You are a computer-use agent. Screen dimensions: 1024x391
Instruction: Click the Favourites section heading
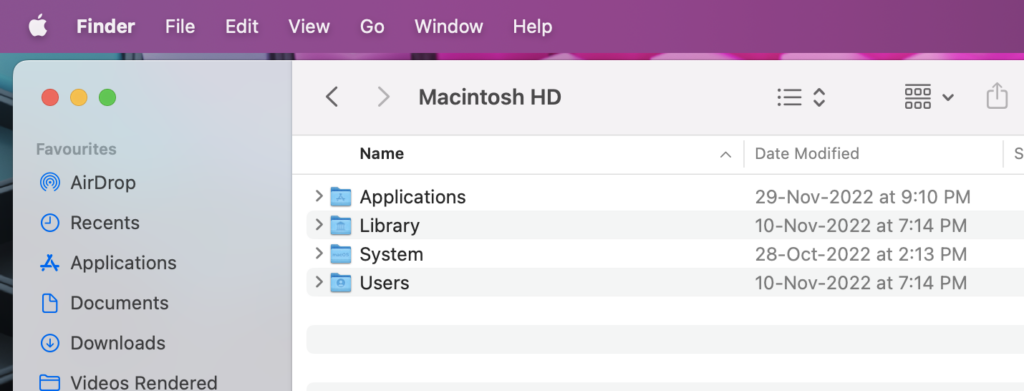coord(76,149)
